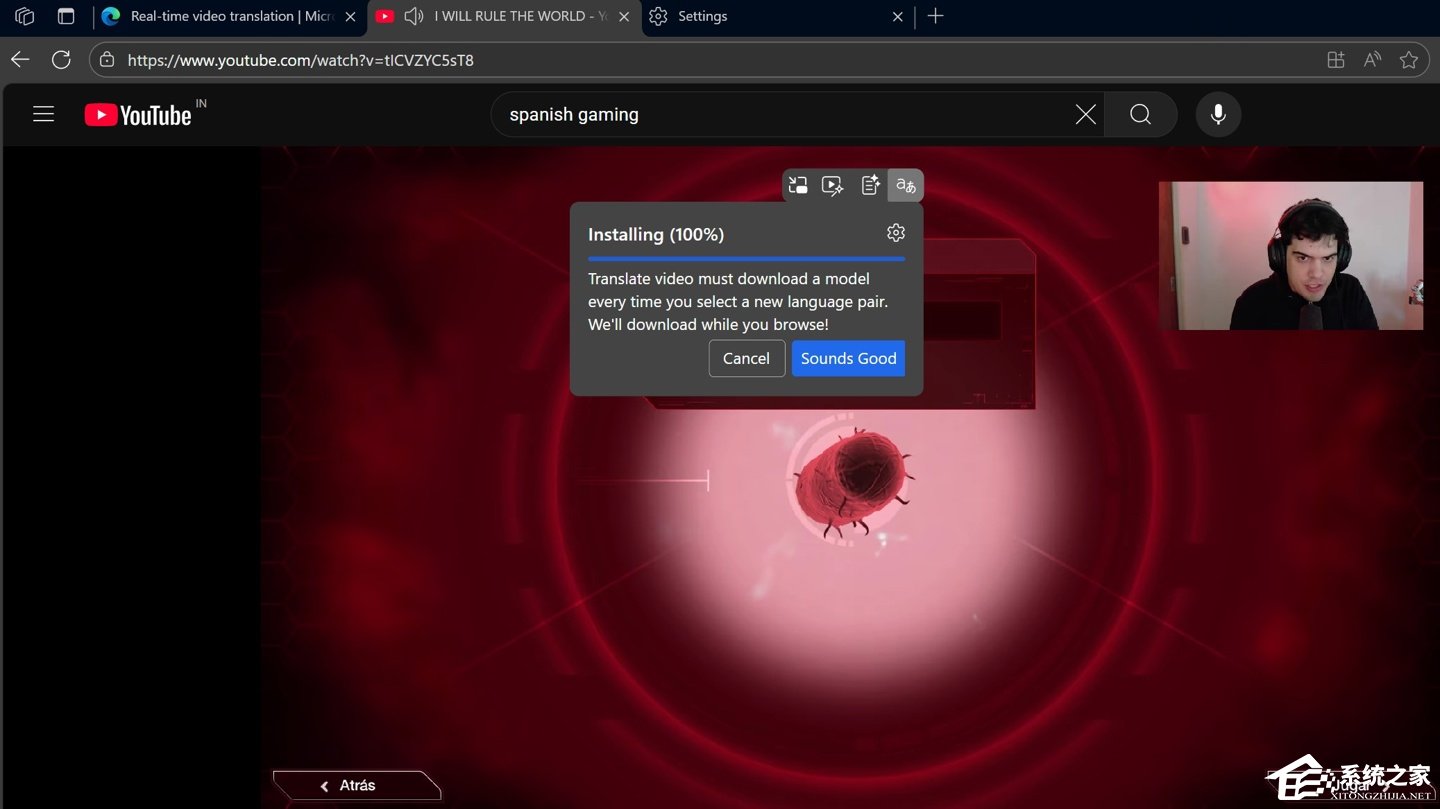
Task: Open the AI video summary icon
Action: point(869,185)
